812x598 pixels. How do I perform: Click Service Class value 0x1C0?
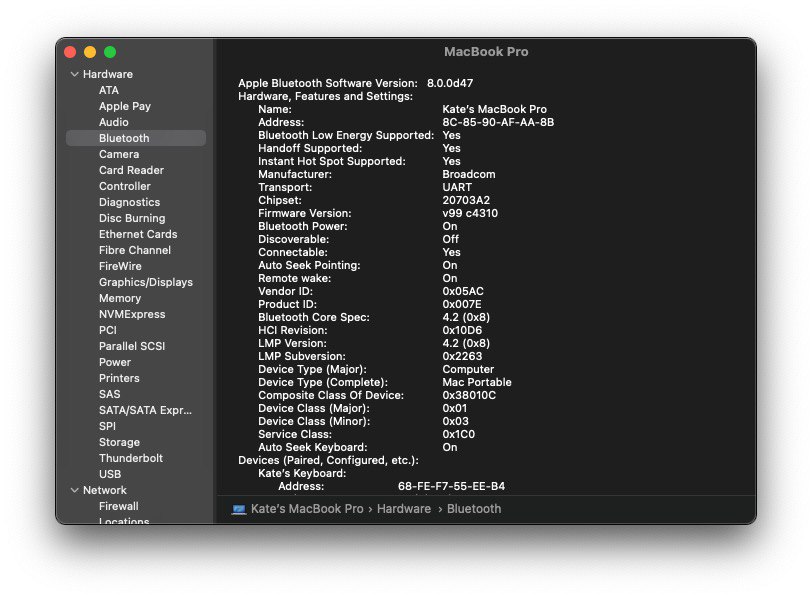[458, 434]
